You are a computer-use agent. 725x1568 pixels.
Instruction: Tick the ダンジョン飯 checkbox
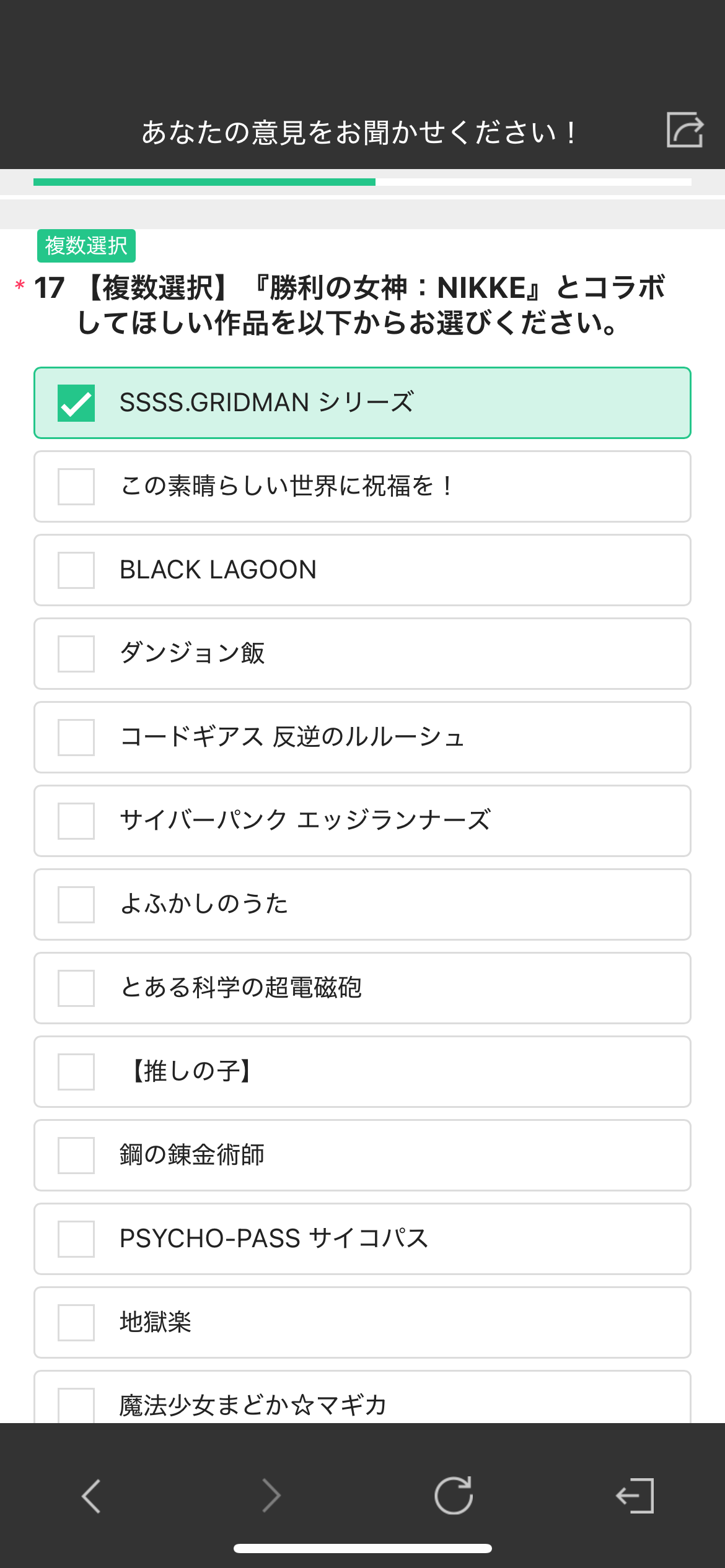click(76, 654)
